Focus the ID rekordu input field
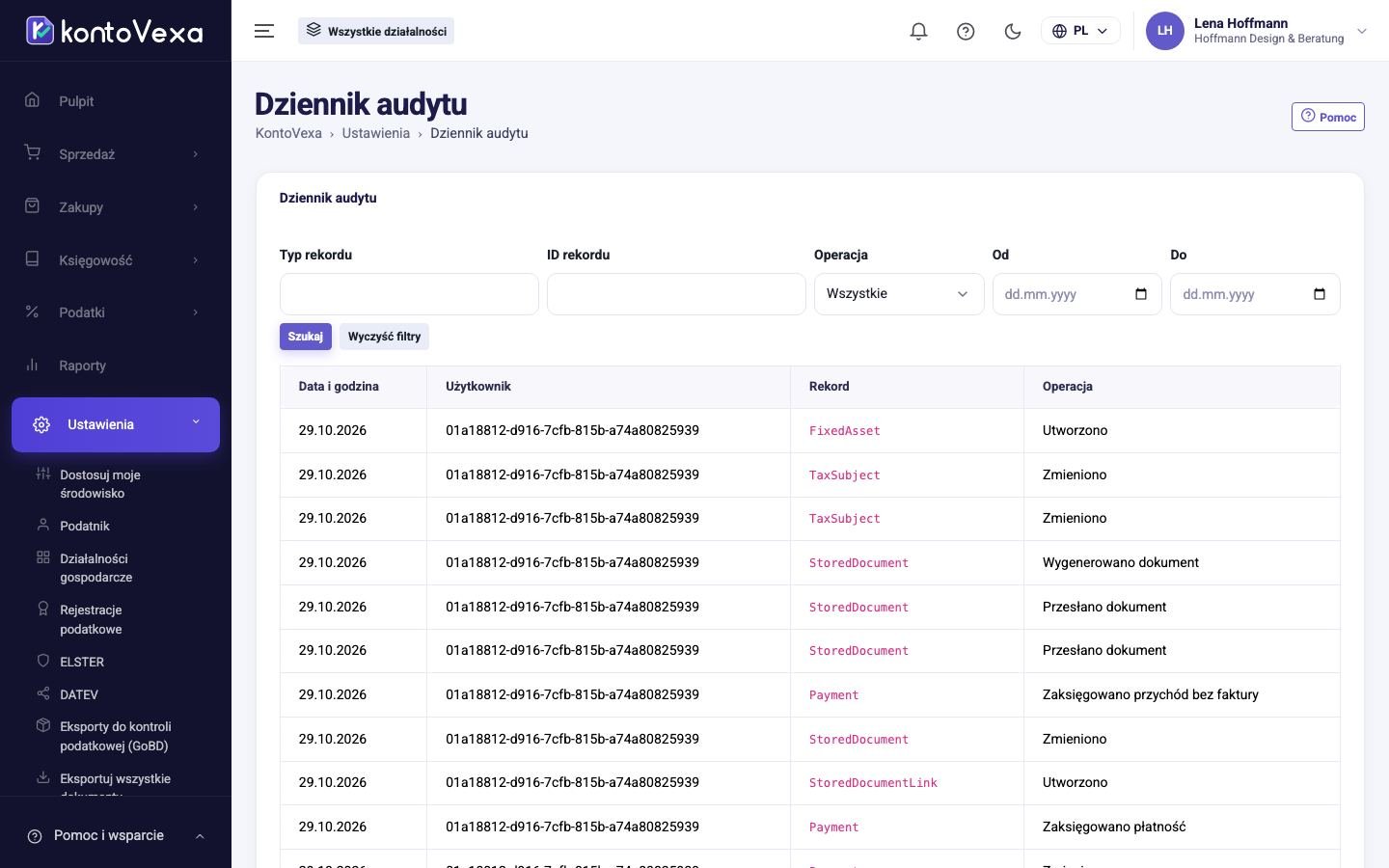 [676, 294]
